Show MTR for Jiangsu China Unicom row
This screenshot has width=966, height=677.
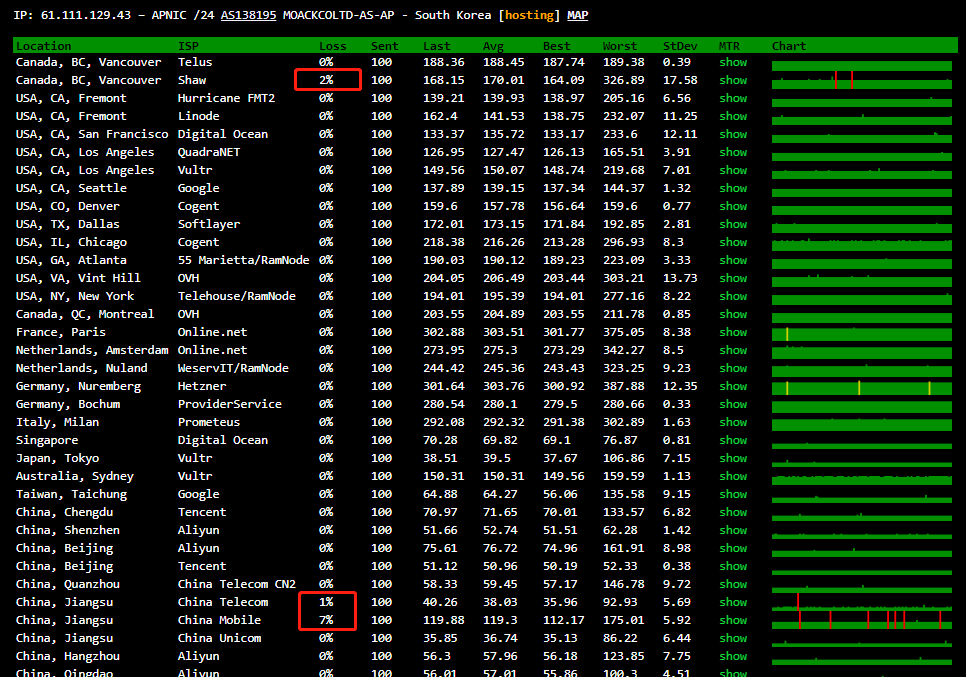[x=733, y=638]
